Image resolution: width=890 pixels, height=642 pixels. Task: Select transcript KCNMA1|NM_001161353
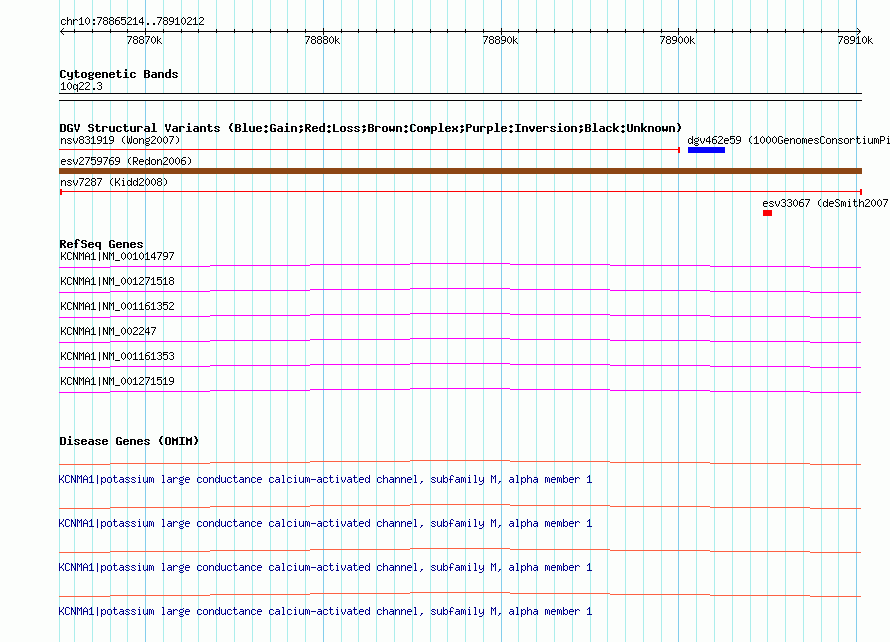[117, 356]
